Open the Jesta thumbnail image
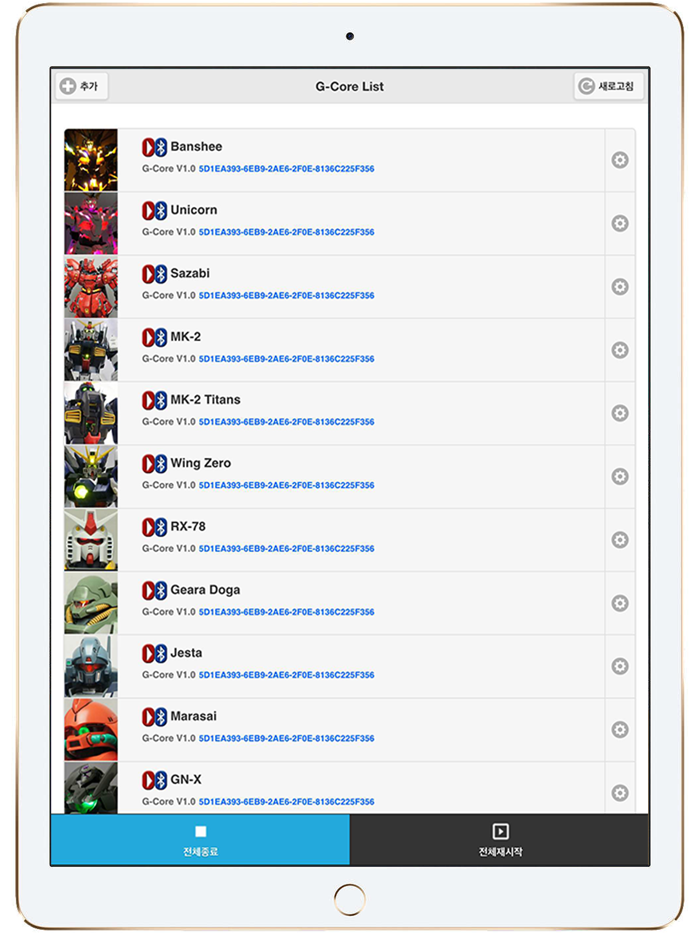The width and height of the screenshot is (700, 934). click(91, 667)
